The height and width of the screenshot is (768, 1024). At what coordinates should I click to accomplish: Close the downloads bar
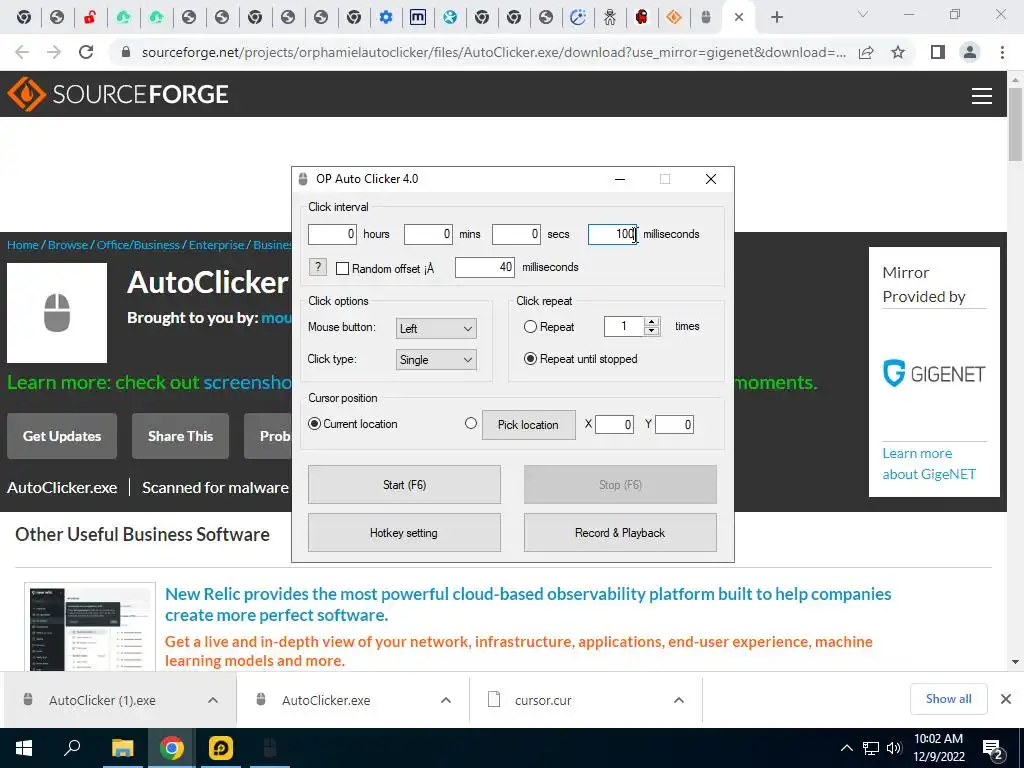tap(1006, 699)
